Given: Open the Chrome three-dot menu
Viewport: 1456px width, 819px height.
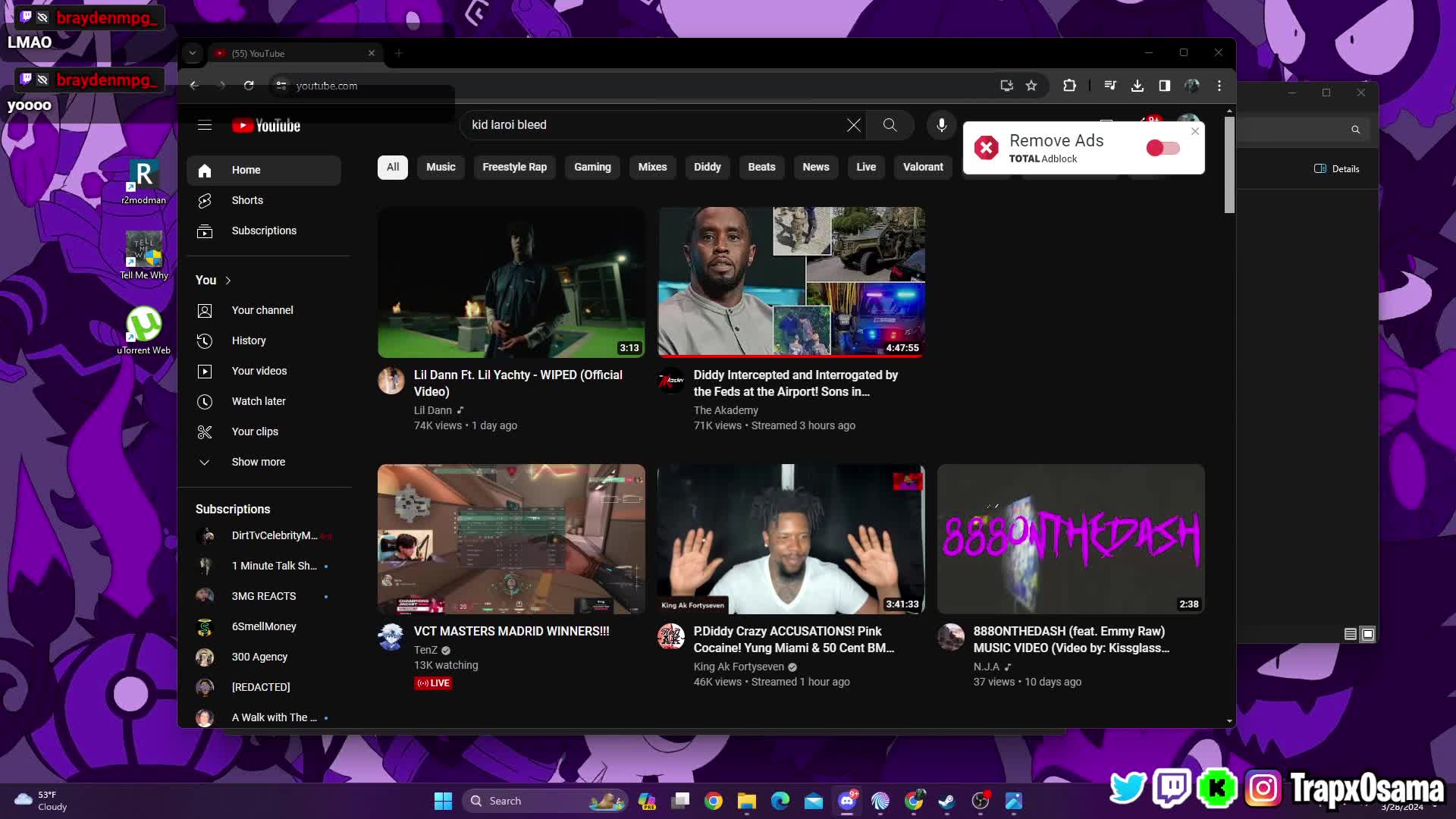Looking at the screenshot, I should (1219, 86).
